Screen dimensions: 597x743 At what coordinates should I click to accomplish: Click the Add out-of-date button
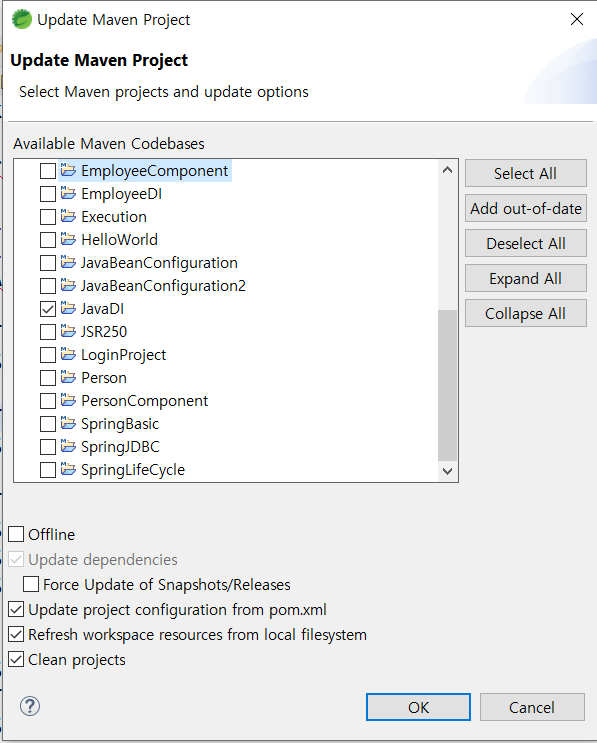[x=525, y=208]
